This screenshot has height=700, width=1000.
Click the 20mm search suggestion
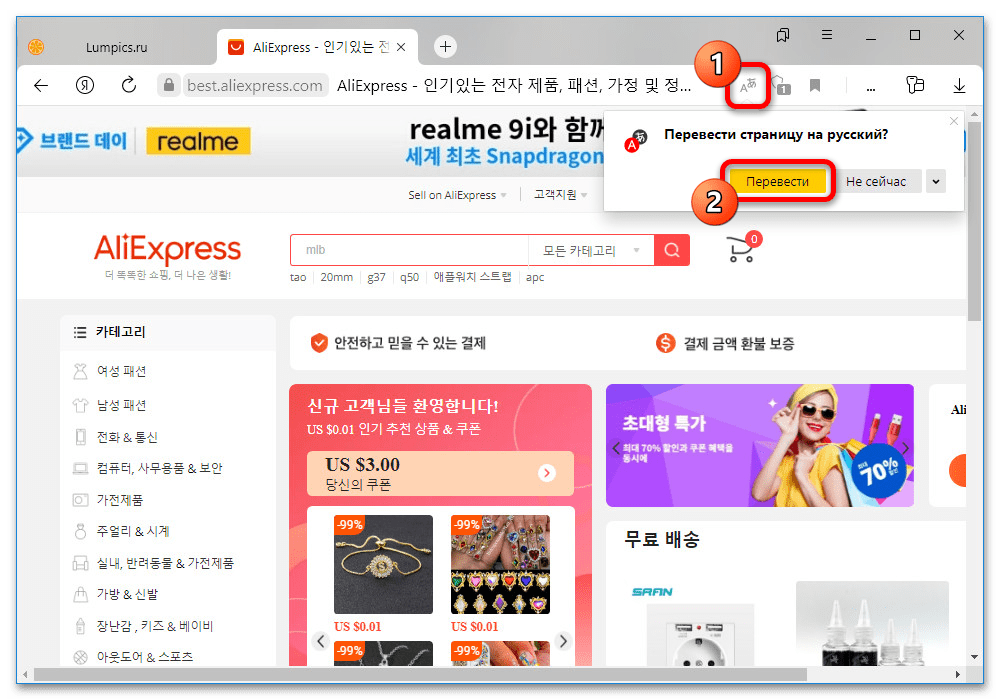point(336,277)
